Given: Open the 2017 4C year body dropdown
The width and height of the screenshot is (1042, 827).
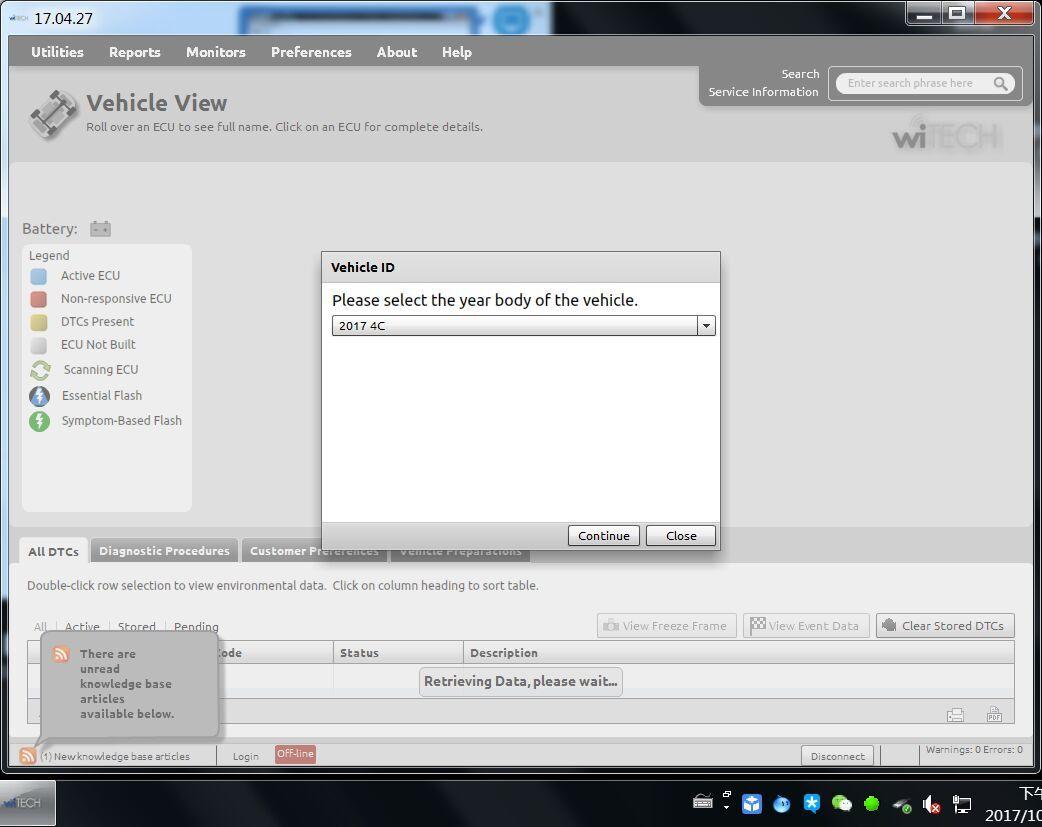Looking at the screenshot, I should click(x=706, y=325).
